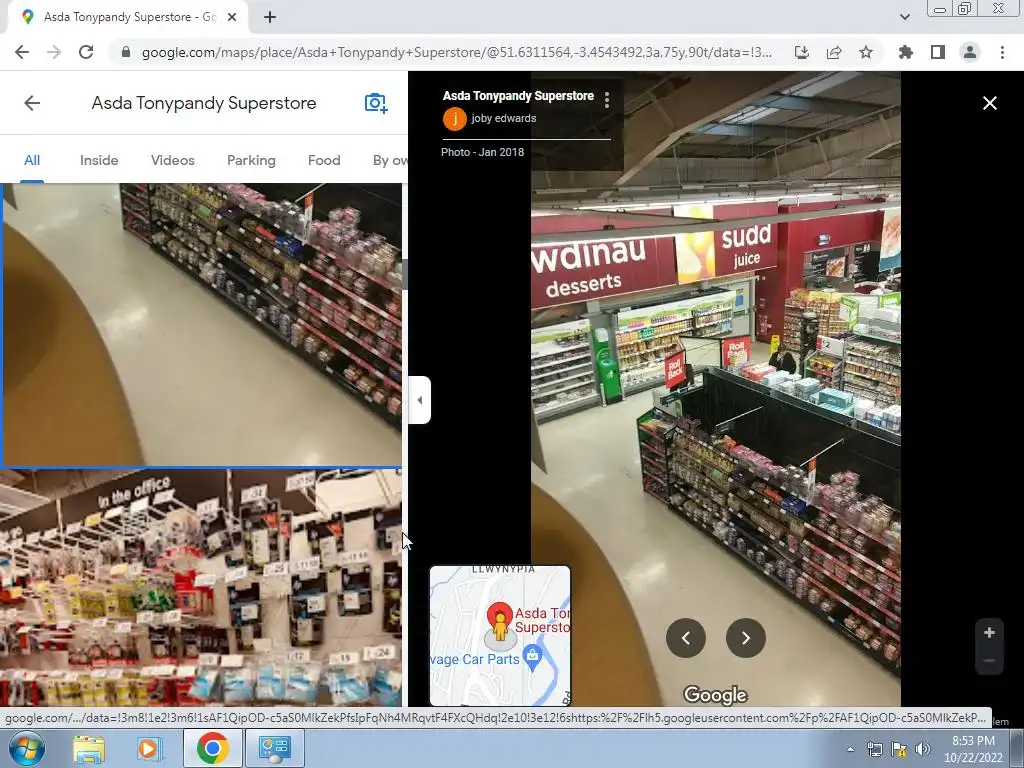Image resolution: width=1024 pixels, height=768 pixels.
Task: Close the photo viewer with the X
Action: coord(989,103)
